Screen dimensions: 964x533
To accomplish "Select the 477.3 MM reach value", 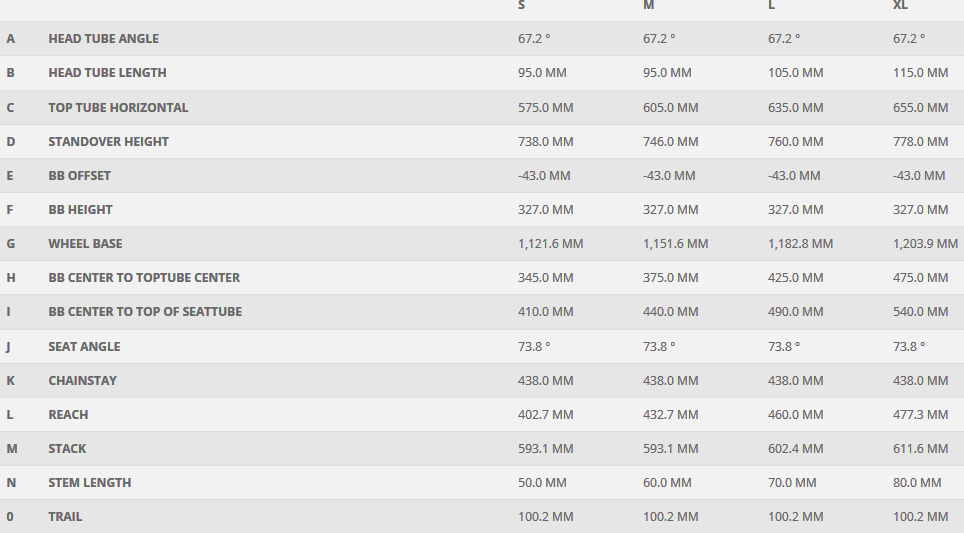I will tap(920, 414).
